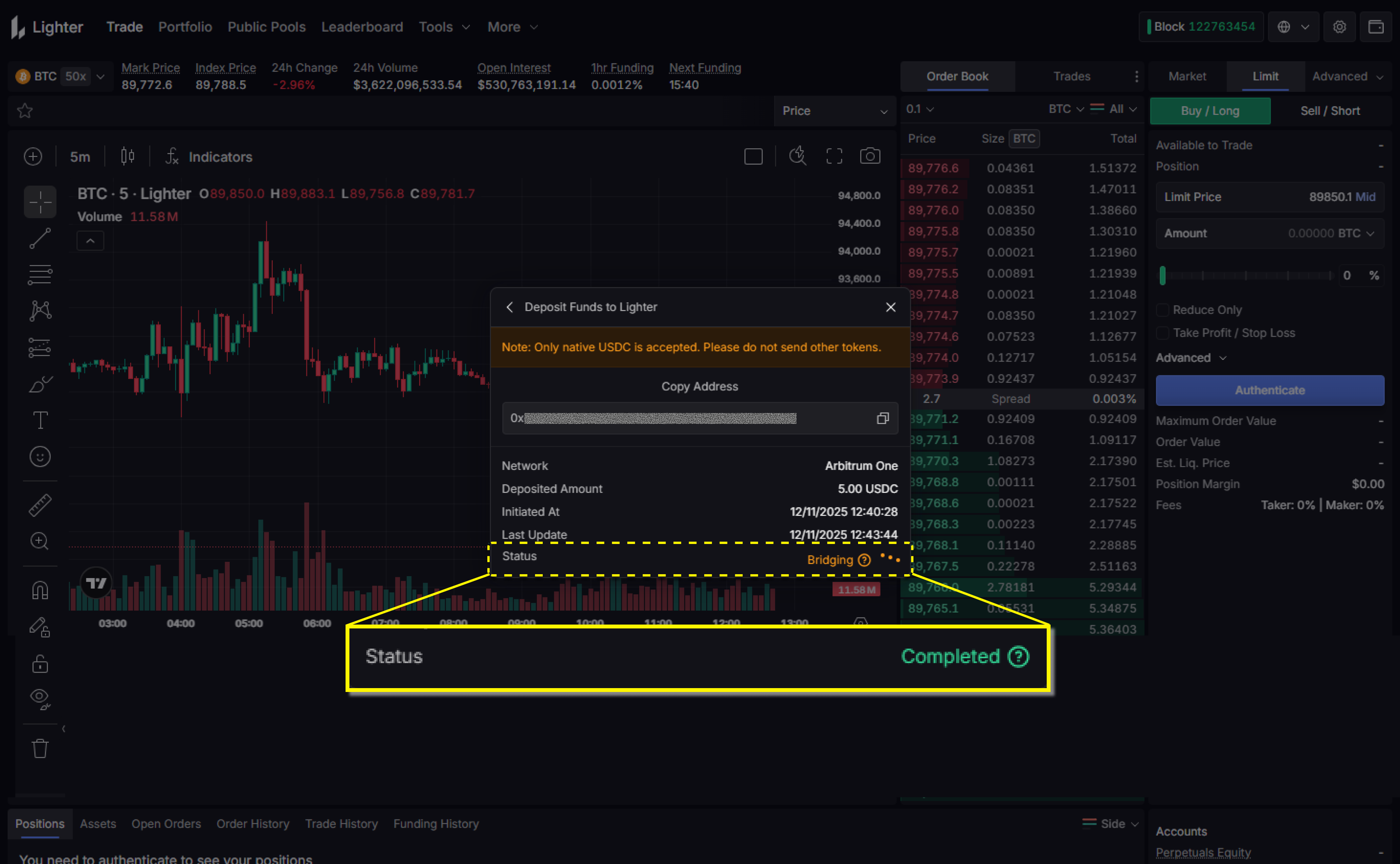Toggle lock all drawings
This screenshot has width=1400, height=864.
click(40, 664)
